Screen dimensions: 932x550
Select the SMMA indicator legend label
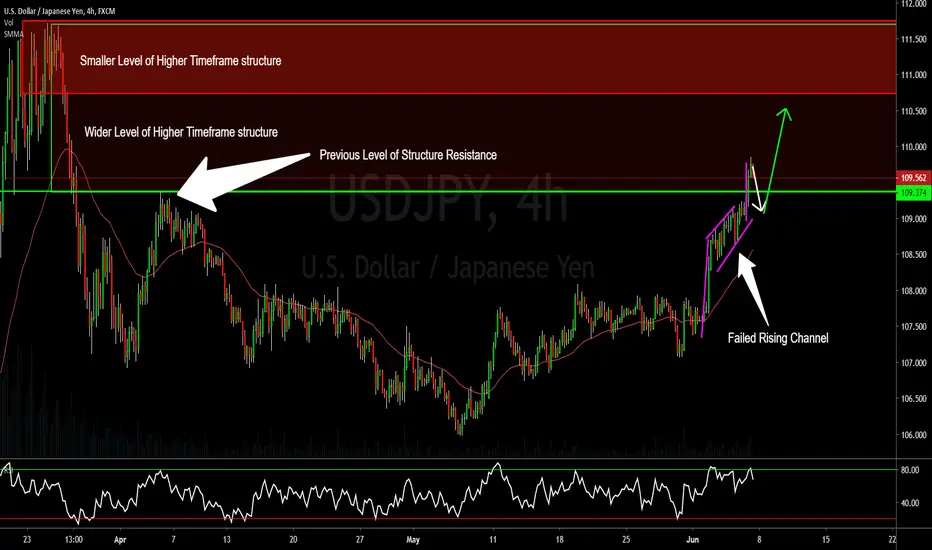click(x=13, y=34)
